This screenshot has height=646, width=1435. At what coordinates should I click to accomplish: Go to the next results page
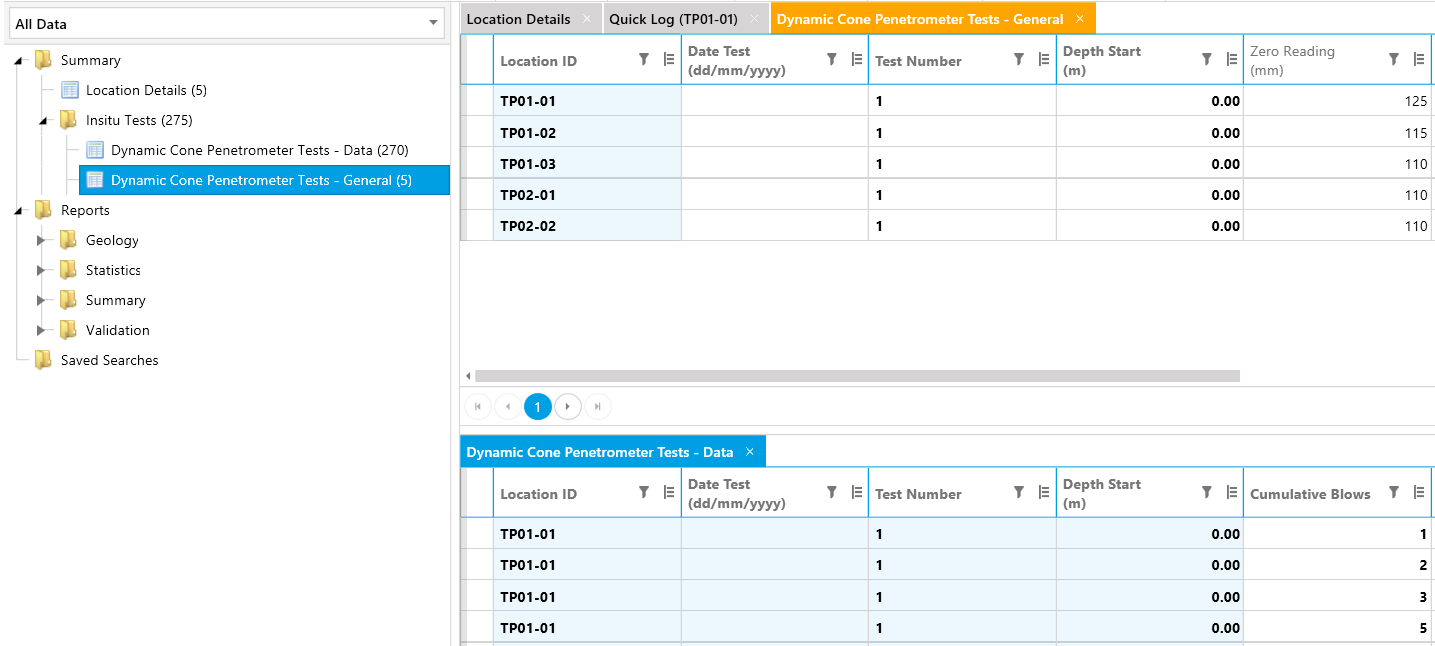coord(568,406)
